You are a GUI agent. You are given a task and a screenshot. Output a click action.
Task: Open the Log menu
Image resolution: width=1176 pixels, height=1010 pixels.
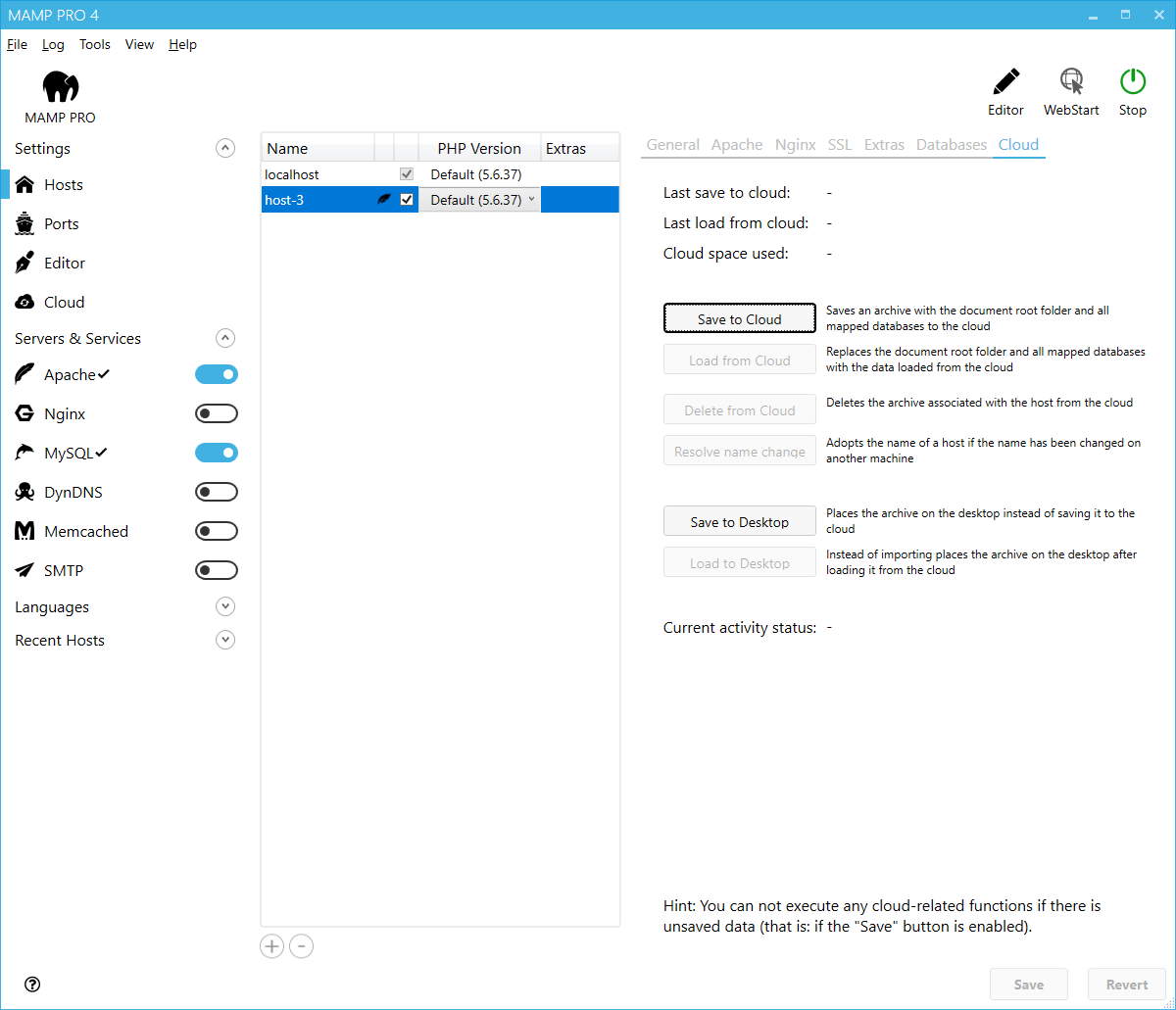[53, 44]
